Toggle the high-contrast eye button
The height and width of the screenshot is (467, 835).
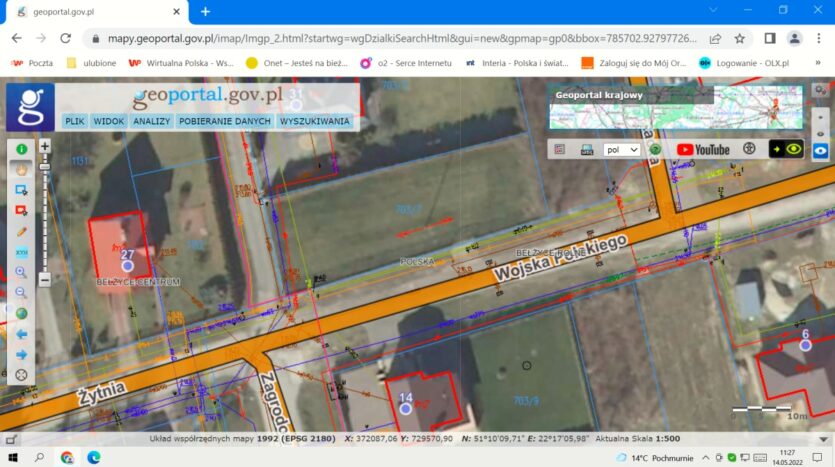[786, 149]
